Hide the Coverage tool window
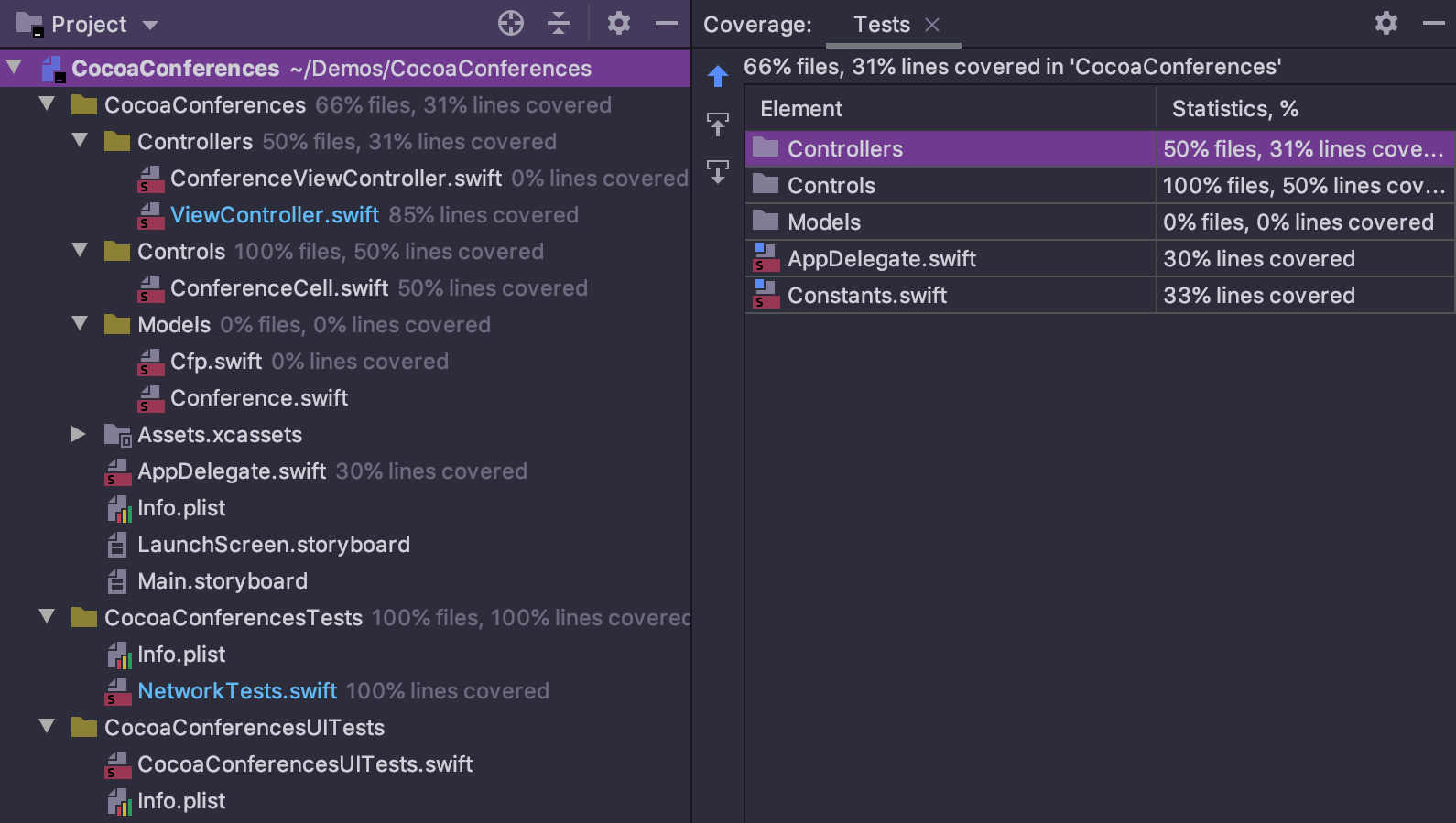The width and height of the screenshot is (1456, 823). coord(1434,23)
